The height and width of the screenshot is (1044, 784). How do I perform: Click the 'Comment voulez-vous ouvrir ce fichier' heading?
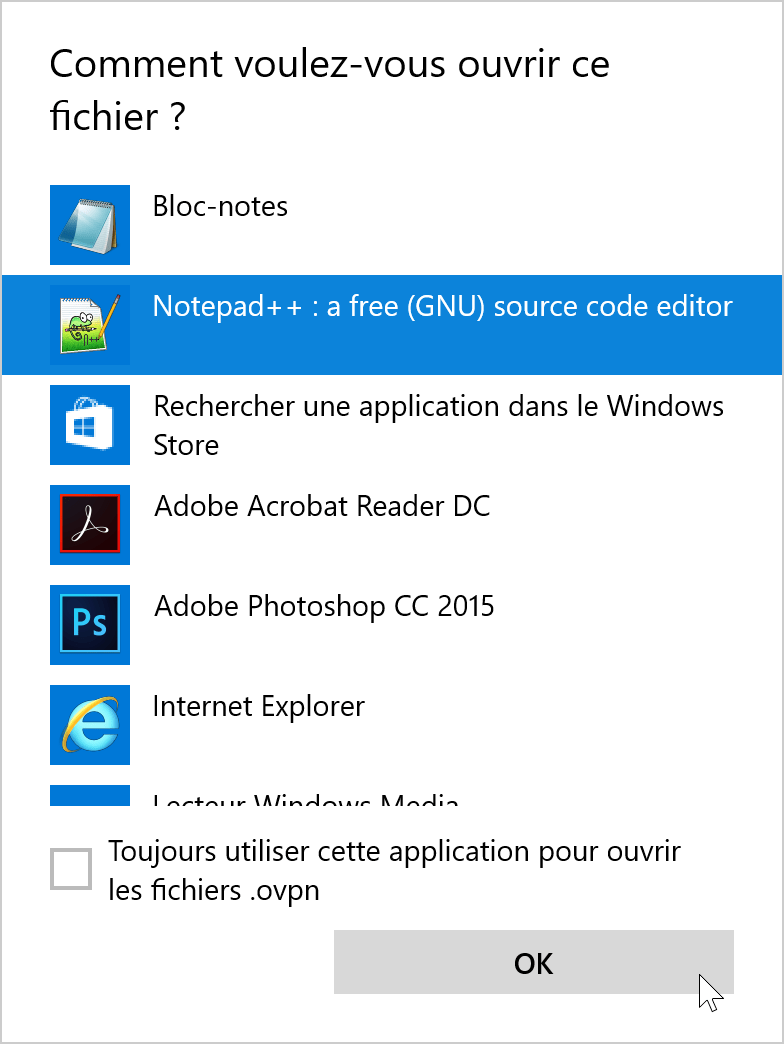(329, 90)
